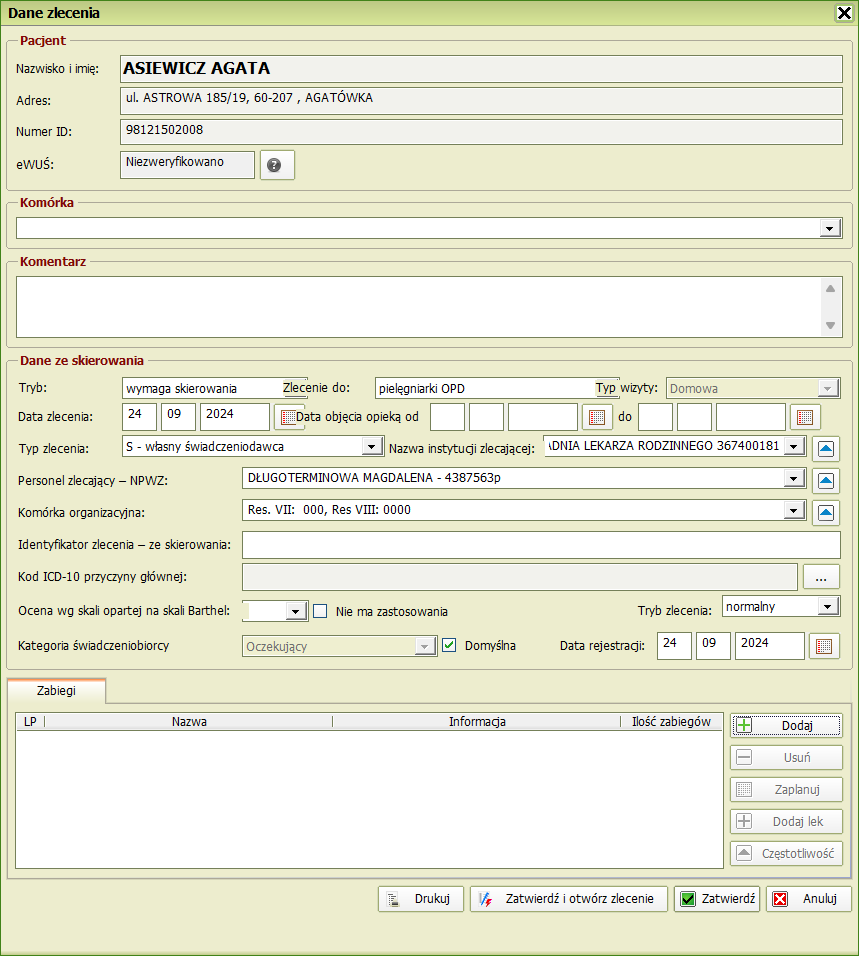Enable 'Nie ma zastosowania' checkbox

321,611
